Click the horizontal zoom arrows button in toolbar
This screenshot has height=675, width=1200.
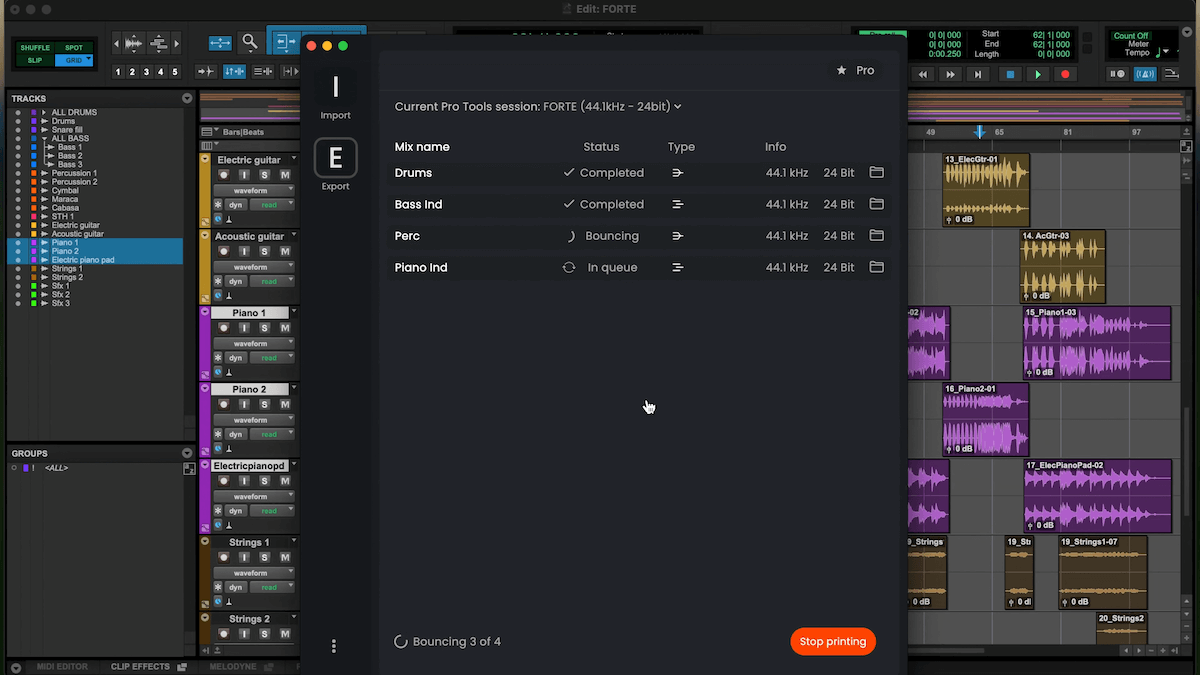pyautogui.click(x=220, y=43)
